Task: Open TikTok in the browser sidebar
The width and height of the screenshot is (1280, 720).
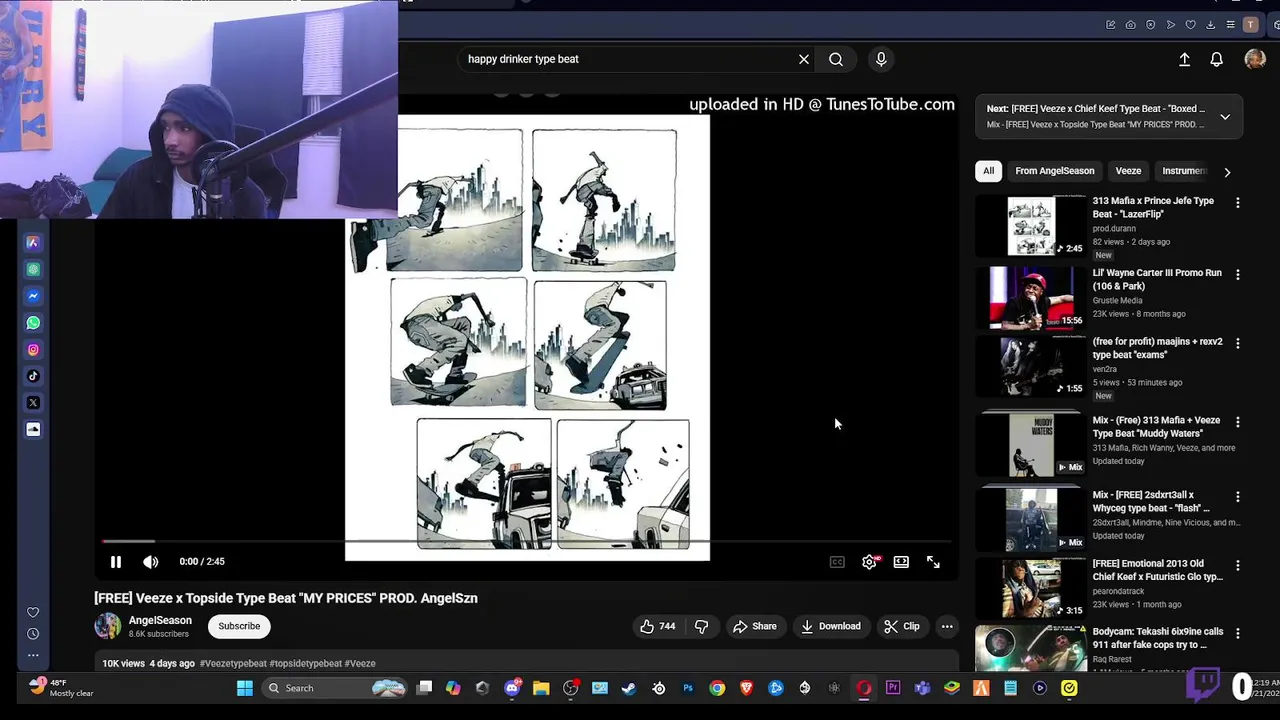Action: tap(33, 376)
